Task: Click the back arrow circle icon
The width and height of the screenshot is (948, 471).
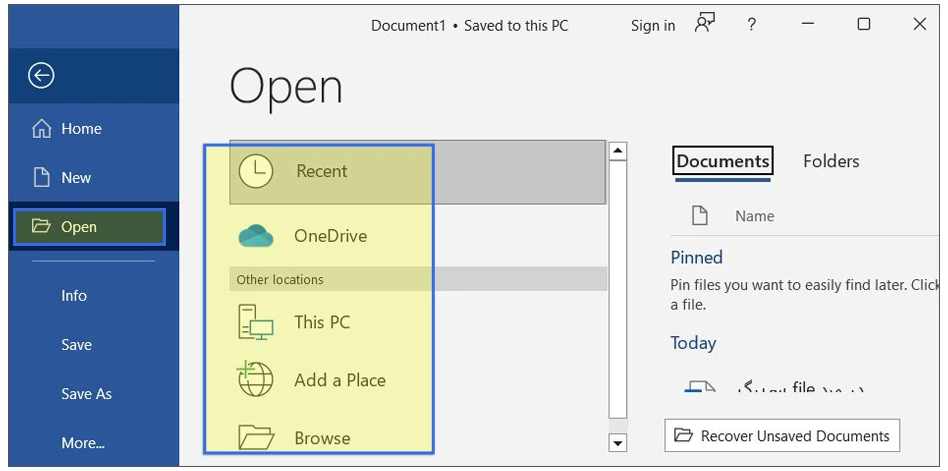Action: (x=41, y=76)
